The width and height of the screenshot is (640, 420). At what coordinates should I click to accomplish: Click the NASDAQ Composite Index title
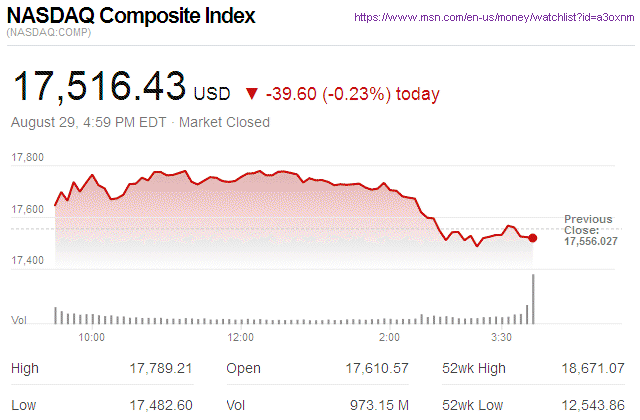[131, 17]
